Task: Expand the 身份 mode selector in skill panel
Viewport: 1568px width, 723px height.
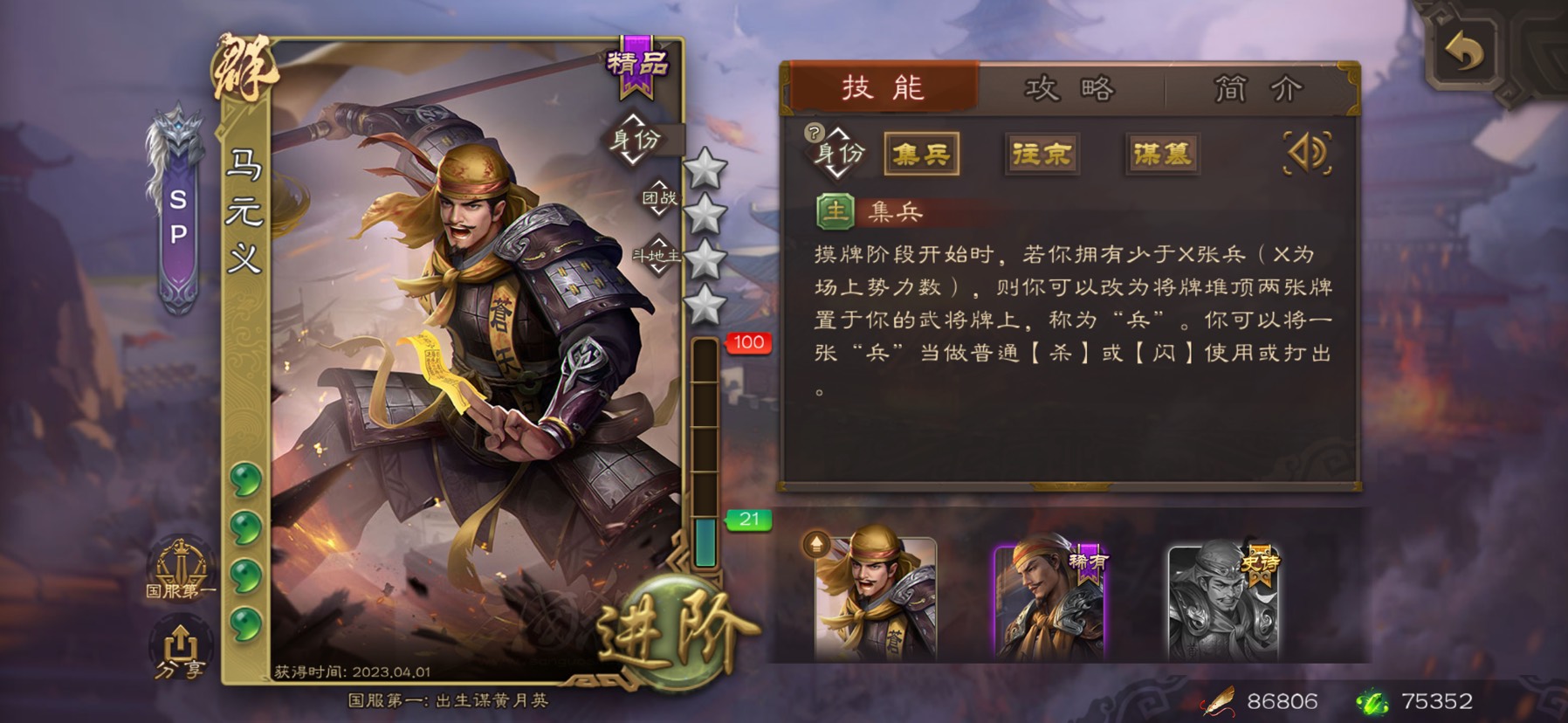Action: 839,155
